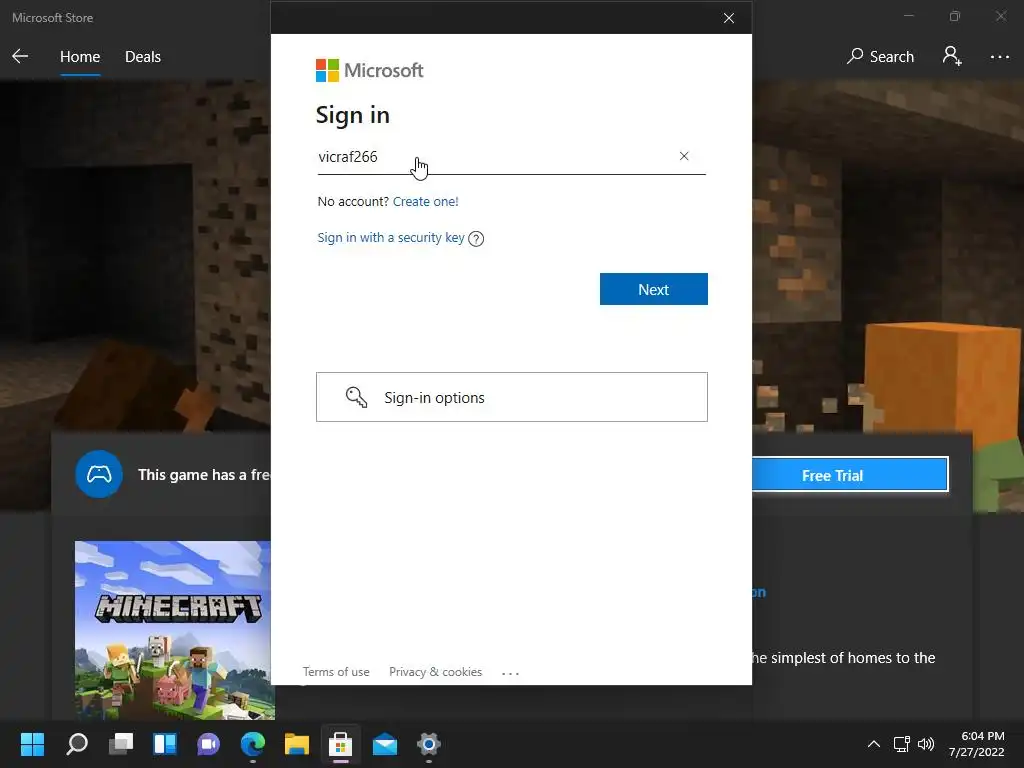
Task: Switch to the Deals tab
Action: click(143, 57)
